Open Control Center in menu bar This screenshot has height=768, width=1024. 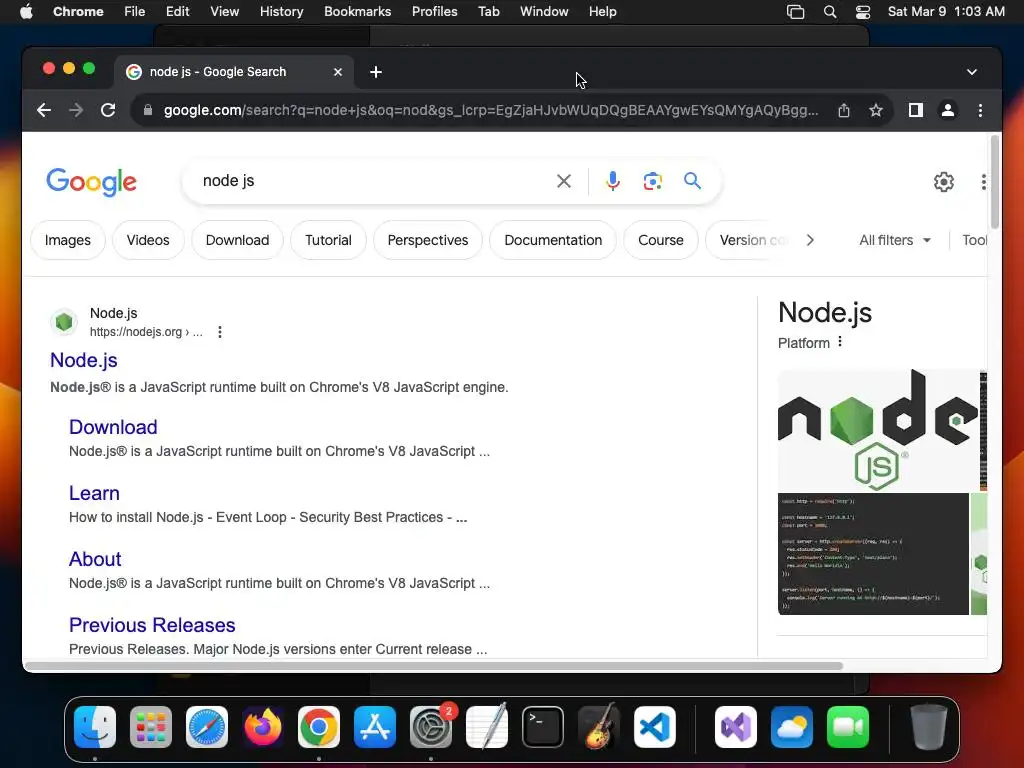pos(863,12)
